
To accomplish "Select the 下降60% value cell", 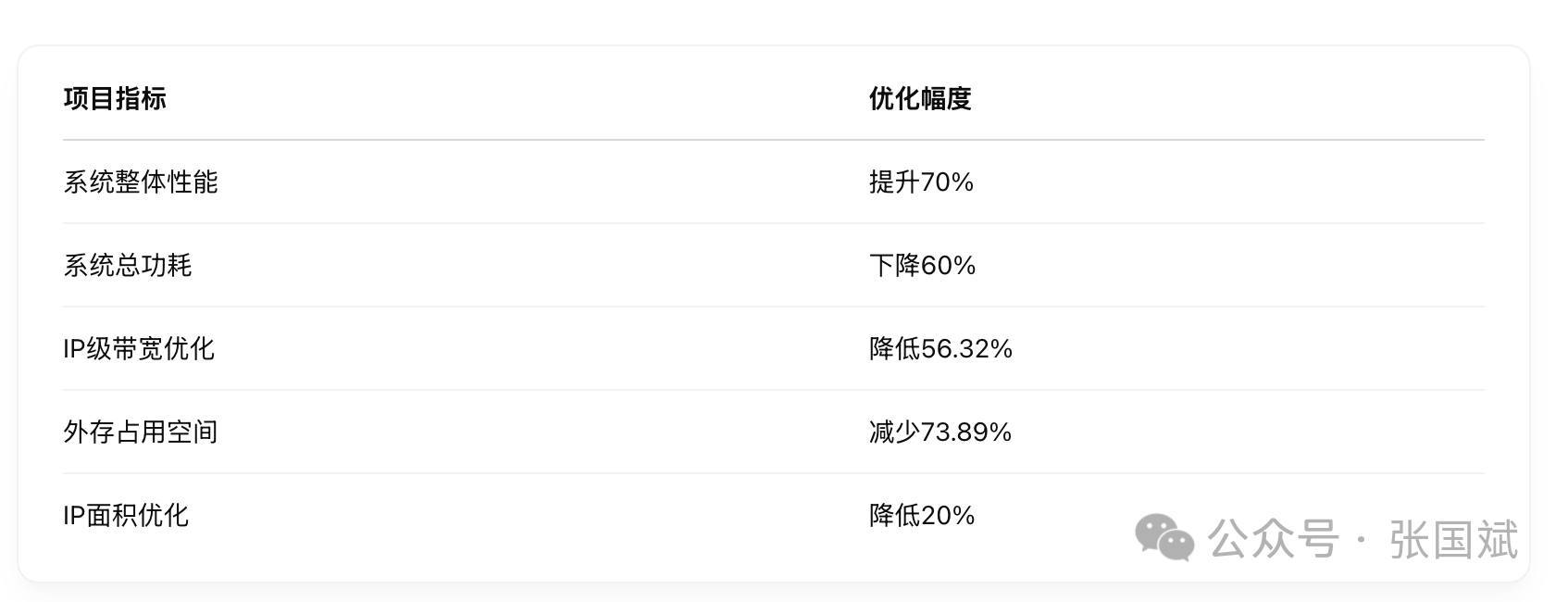I will point(922,266).
